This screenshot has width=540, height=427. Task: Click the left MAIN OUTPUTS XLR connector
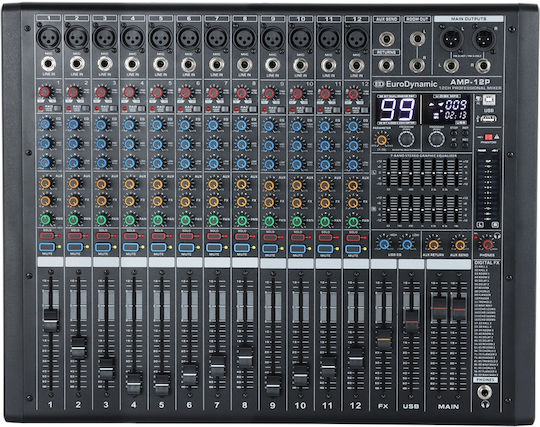point(450,39)
